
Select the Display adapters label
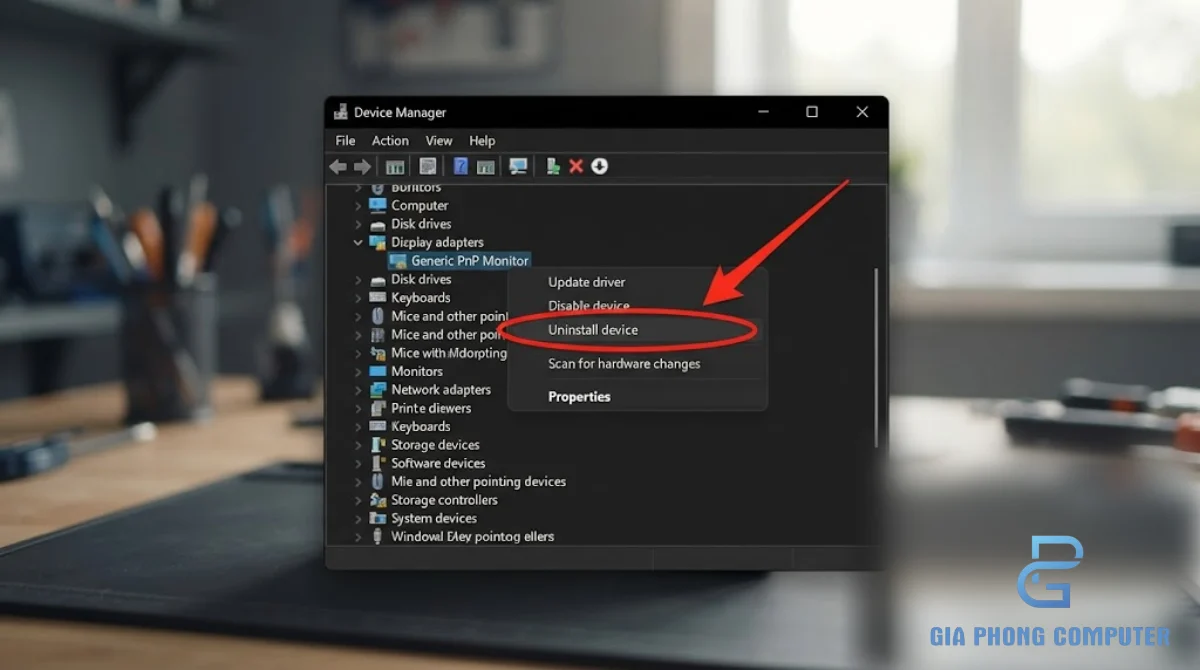[437, 242]
